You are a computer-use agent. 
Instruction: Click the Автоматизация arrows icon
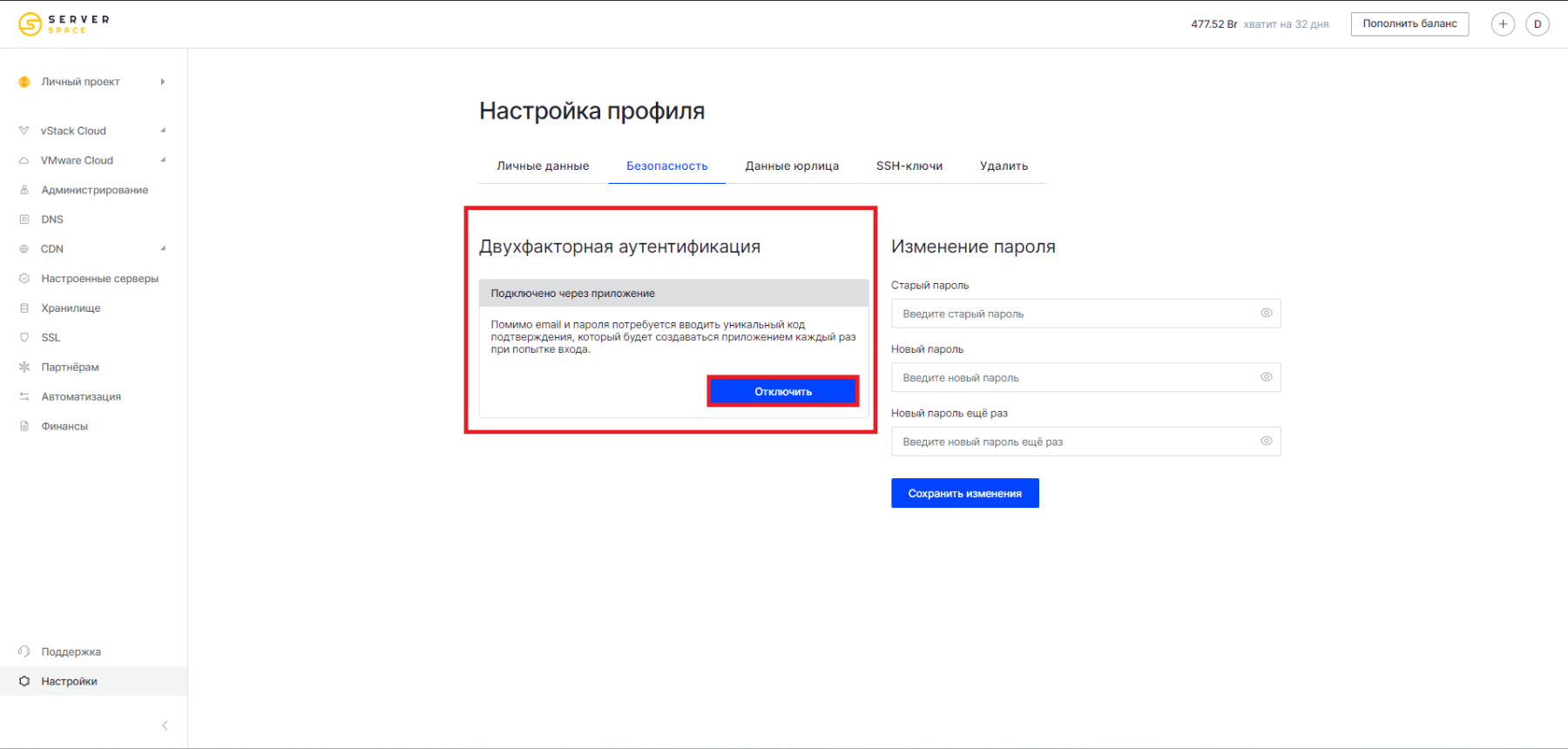point(24,396)
